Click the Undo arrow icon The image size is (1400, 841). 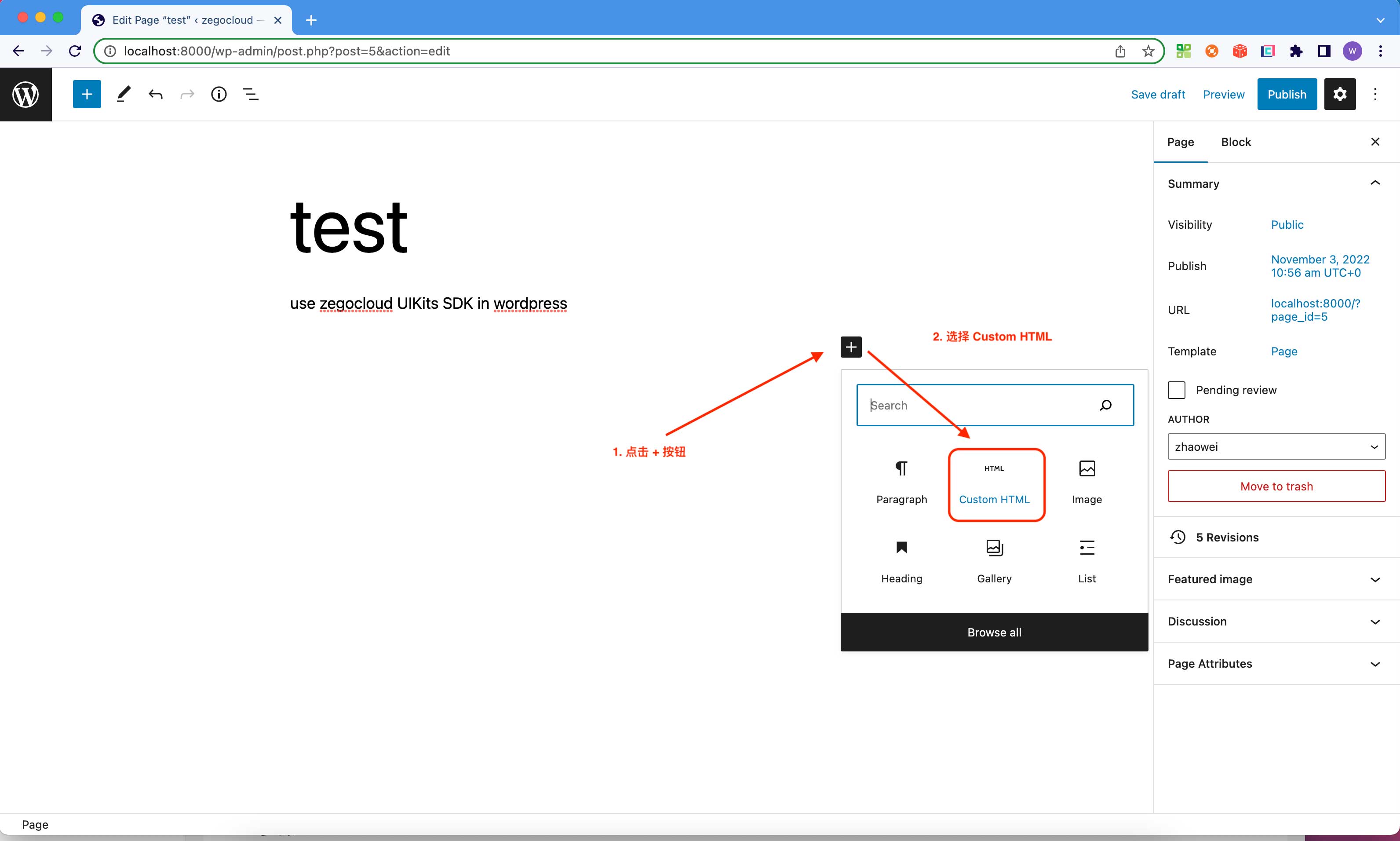click(156, 94)
